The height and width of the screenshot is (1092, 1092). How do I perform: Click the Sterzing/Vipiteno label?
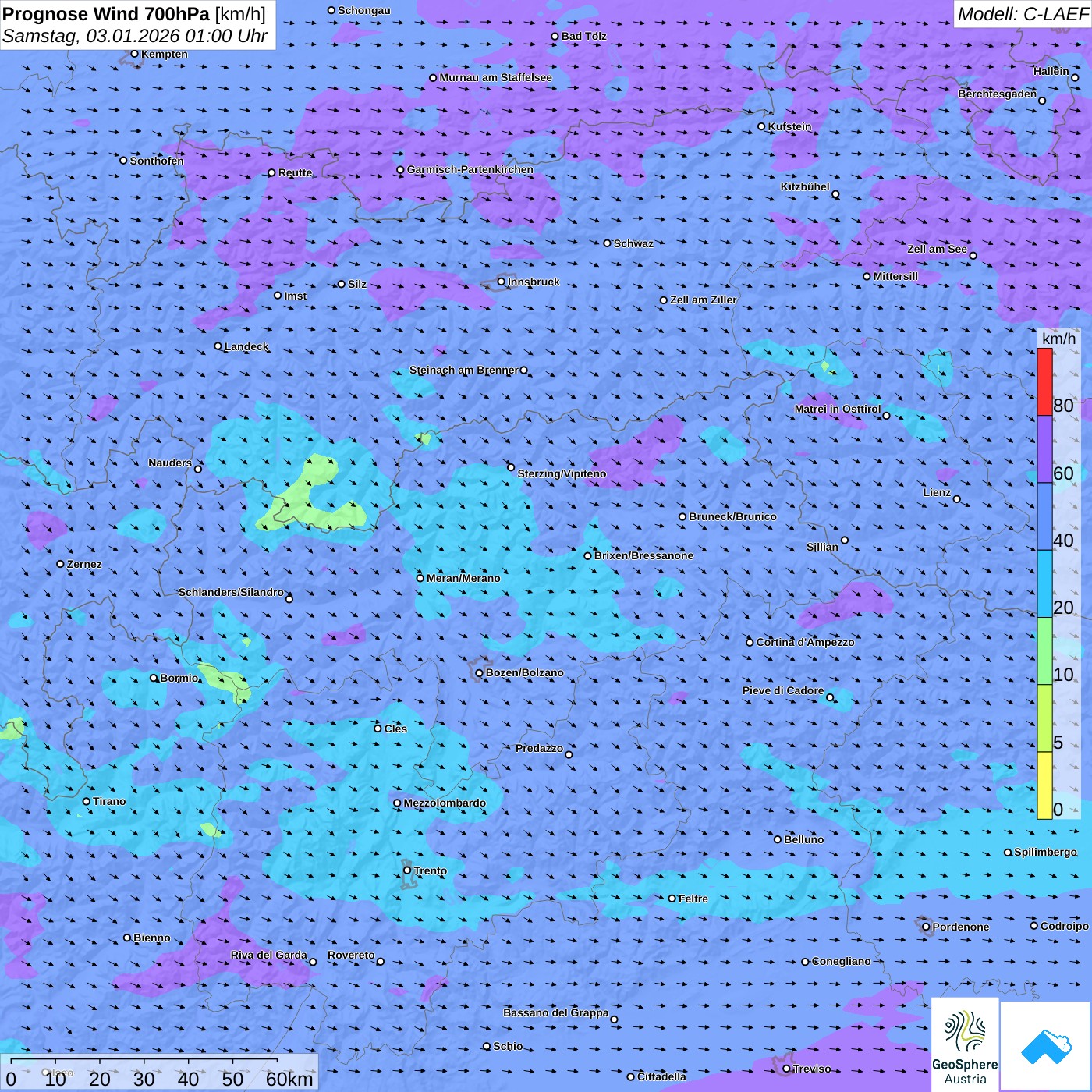point(562,473)
